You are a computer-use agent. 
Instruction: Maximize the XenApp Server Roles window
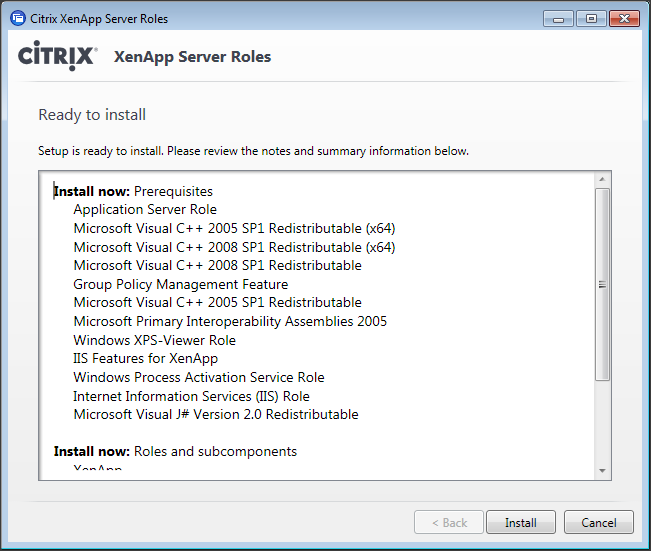(590, 17)
